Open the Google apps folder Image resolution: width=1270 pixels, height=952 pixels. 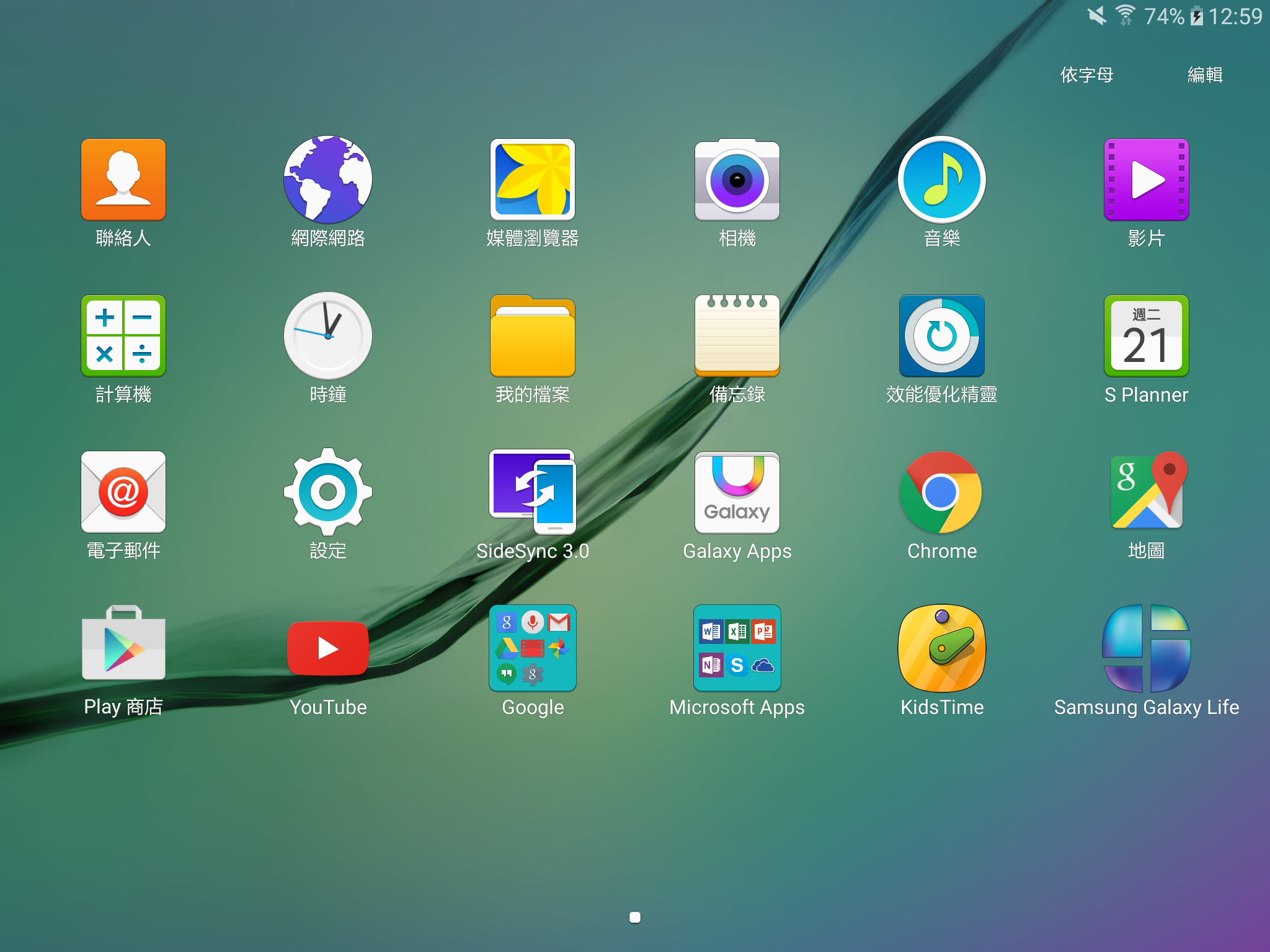point(533,648)
